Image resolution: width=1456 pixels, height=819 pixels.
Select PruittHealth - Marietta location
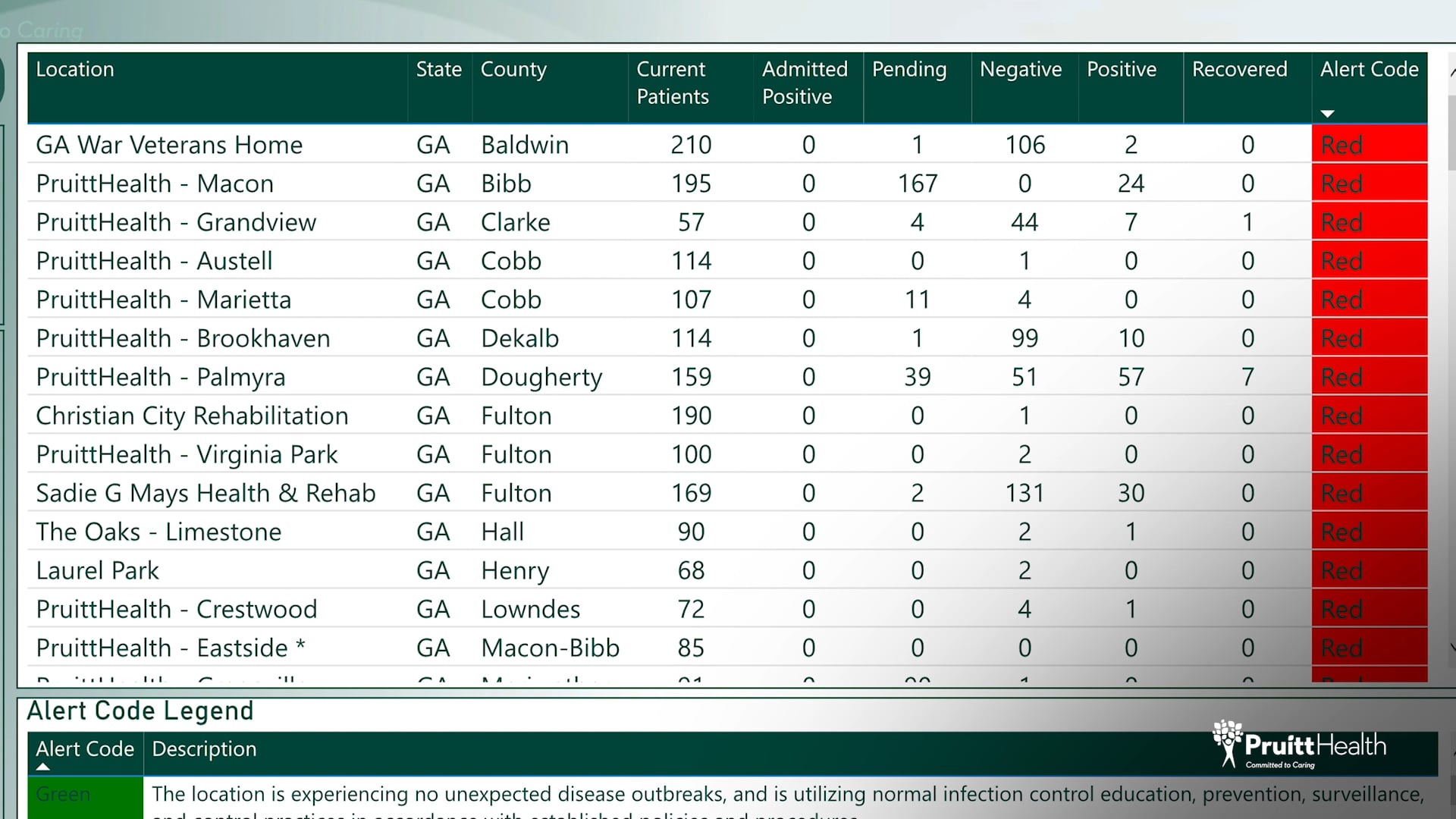coord(163,300)
